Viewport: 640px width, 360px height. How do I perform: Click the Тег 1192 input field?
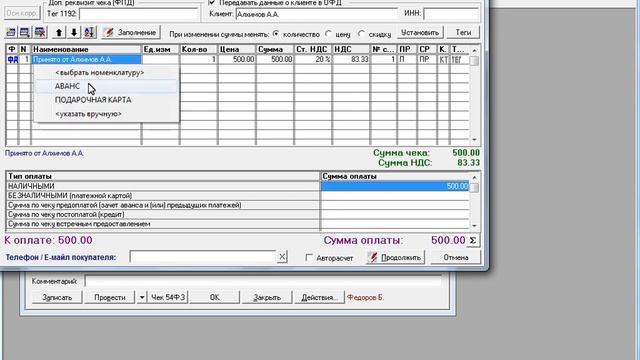click(138, 14)
